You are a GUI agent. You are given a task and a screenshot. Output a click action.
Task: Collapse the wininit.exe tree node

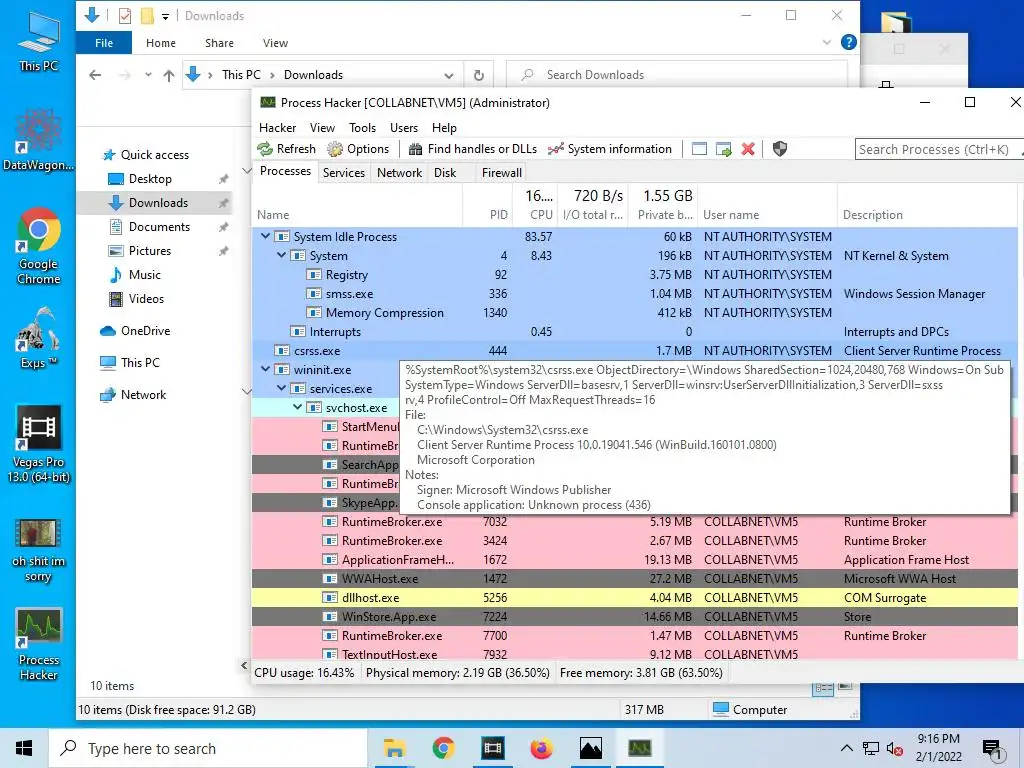pyautogui.click(x=265, y=369)
